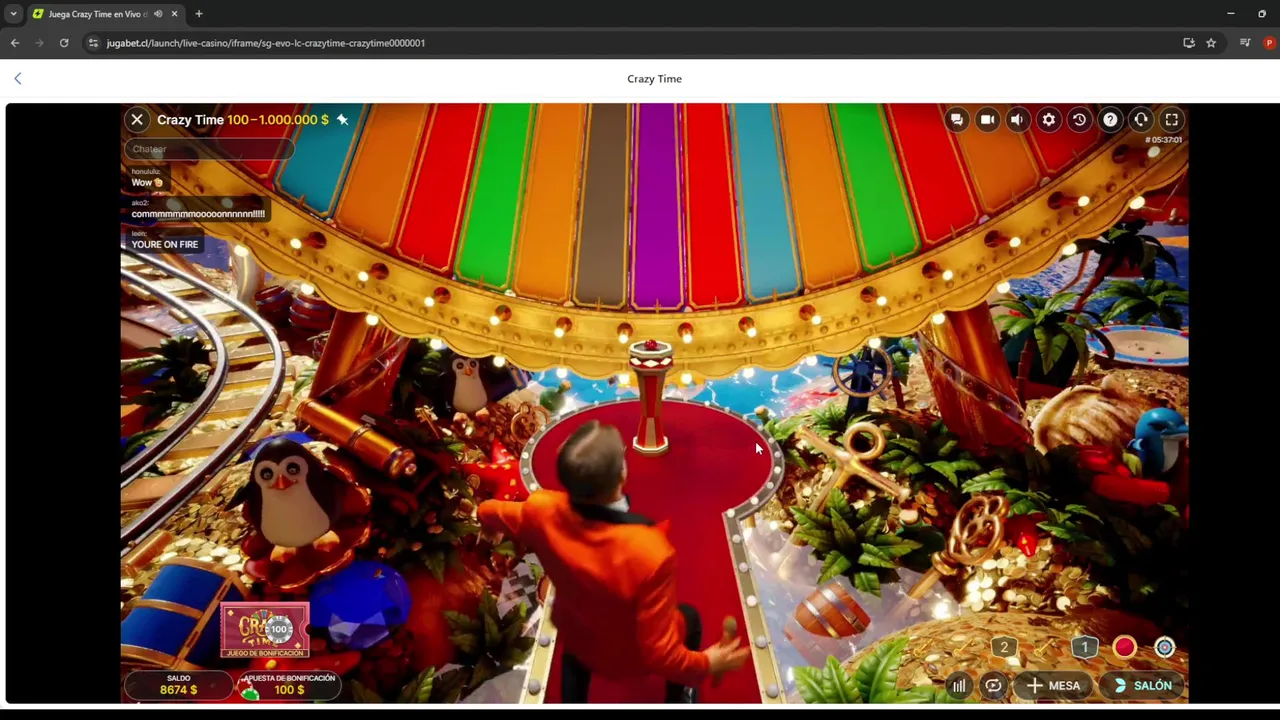The image size is (1280, 720).
Task: Go back using the page chevron arrow
Action: (x=17, y=78)
